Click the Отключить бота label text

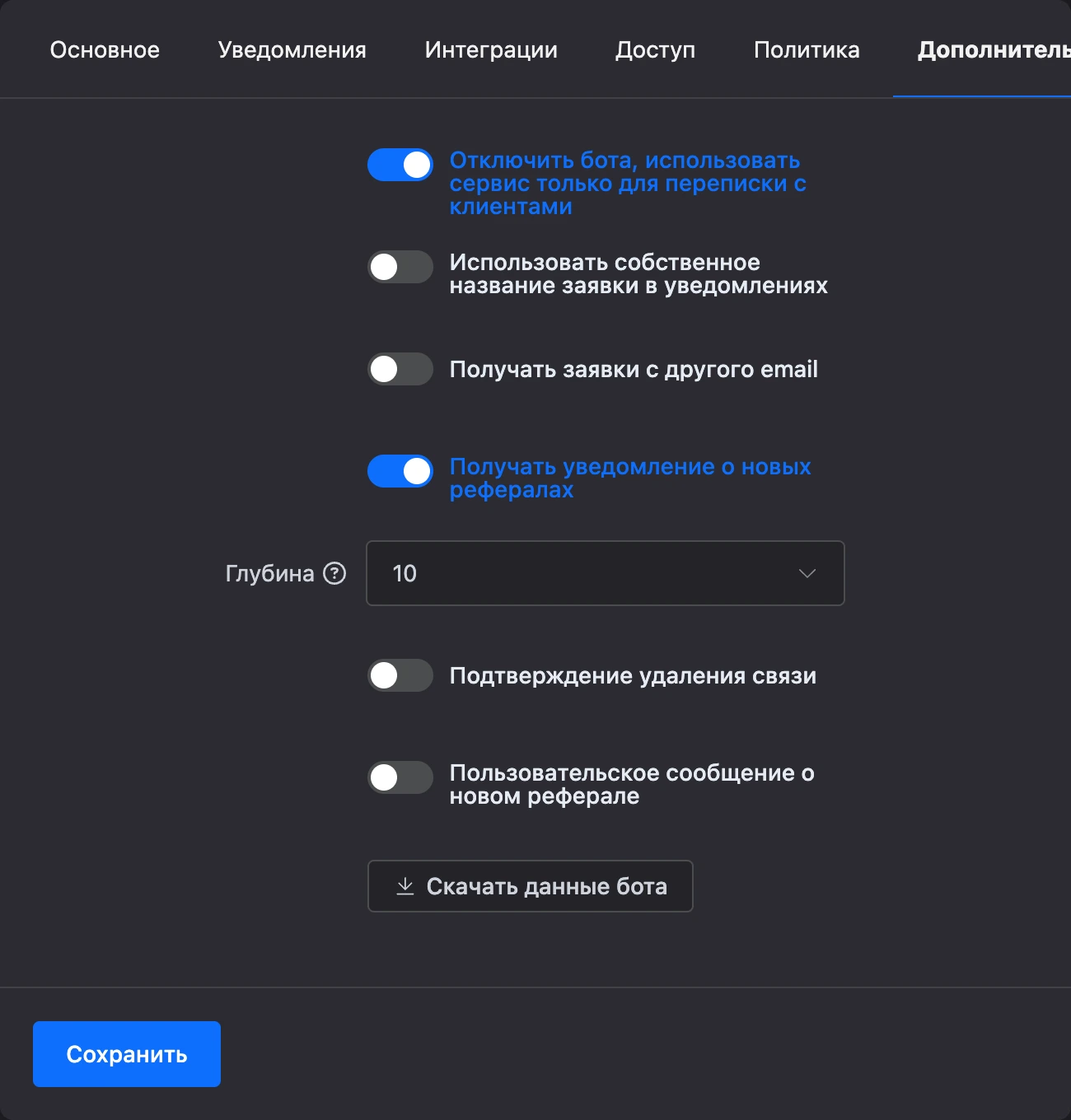(x=628, y=183)
